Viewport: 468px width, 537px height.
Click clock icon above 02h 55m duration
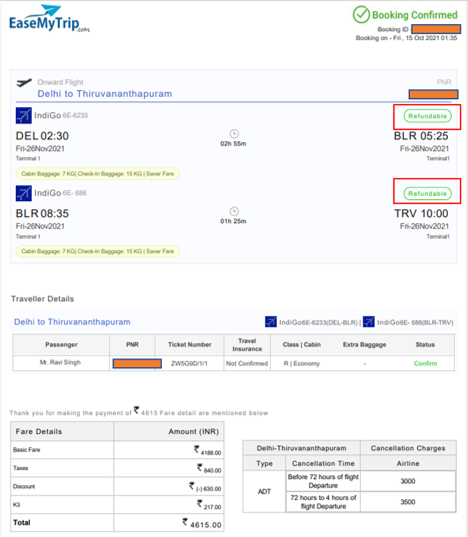coord(234,134)
